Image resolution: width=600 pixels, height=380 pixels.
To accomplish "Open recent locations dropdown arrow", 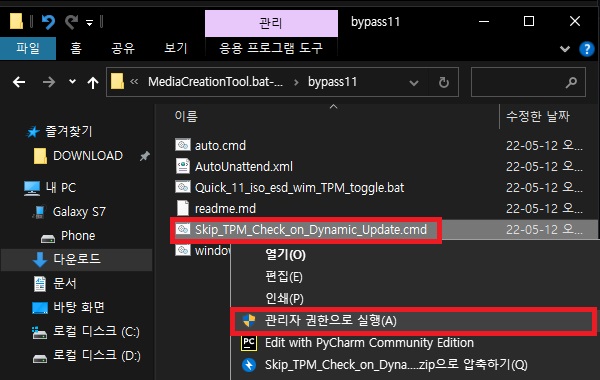I will coord(72,82).
